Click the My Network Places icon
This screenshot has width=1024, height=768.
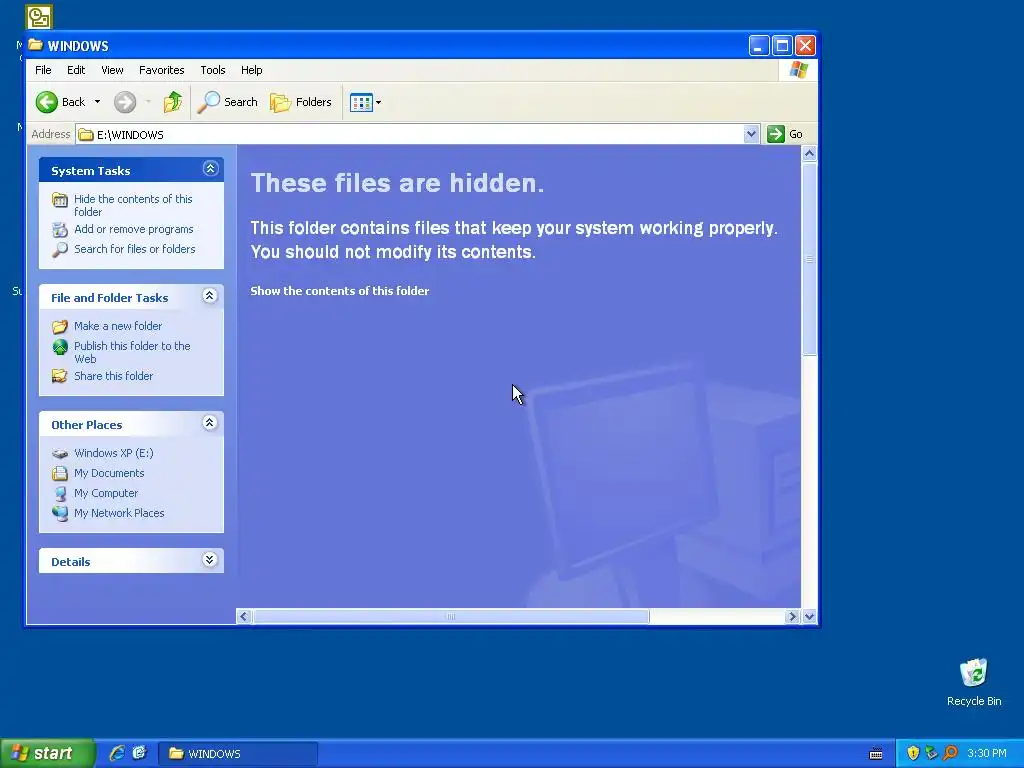coord(59,513)
